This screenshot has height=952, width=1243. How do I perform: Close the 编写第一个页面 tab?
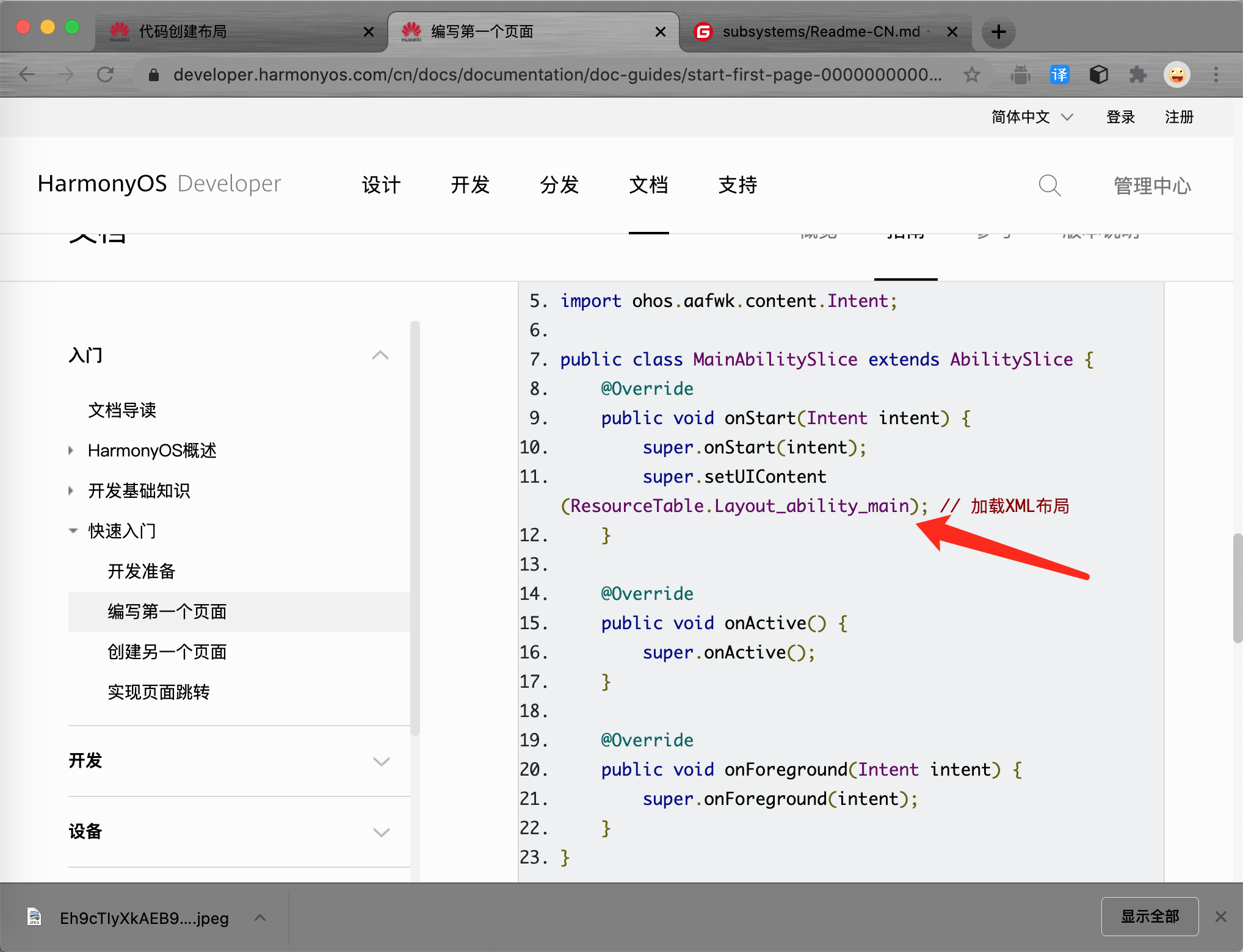[660, 32]
